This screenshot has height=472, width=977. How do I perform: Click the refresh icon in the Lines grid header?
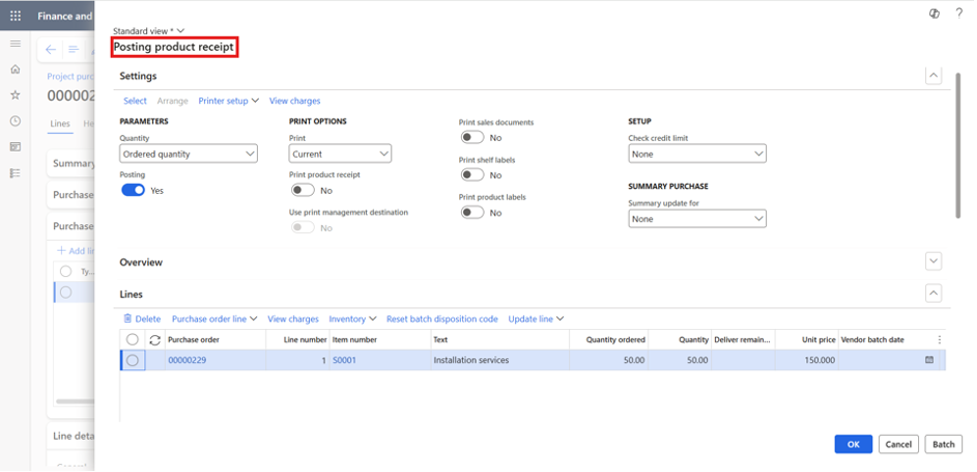pos(155,340)
